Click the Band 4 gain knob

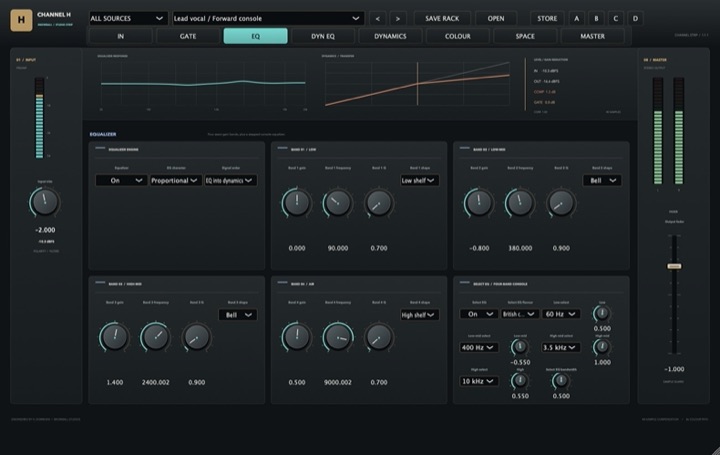[x=297, y=337]
